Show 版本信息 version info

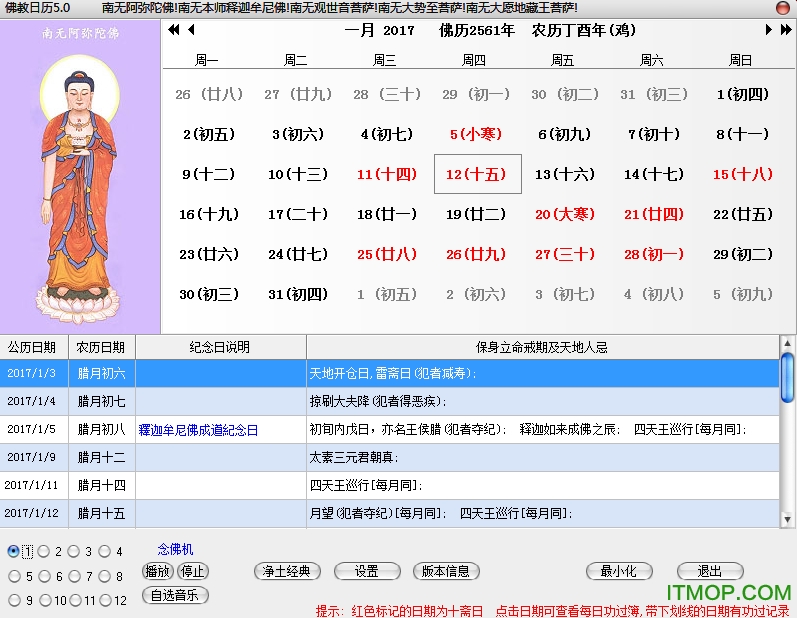(446, 571)
